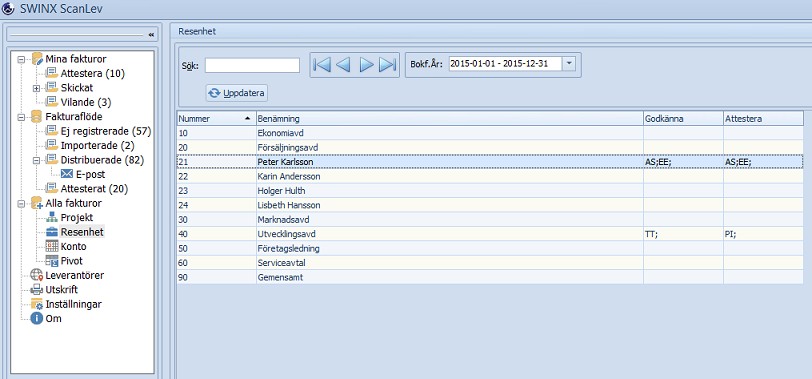Click the Vilande (3) list icon
This screenshot has width=812, height=379.
[52, 102]
